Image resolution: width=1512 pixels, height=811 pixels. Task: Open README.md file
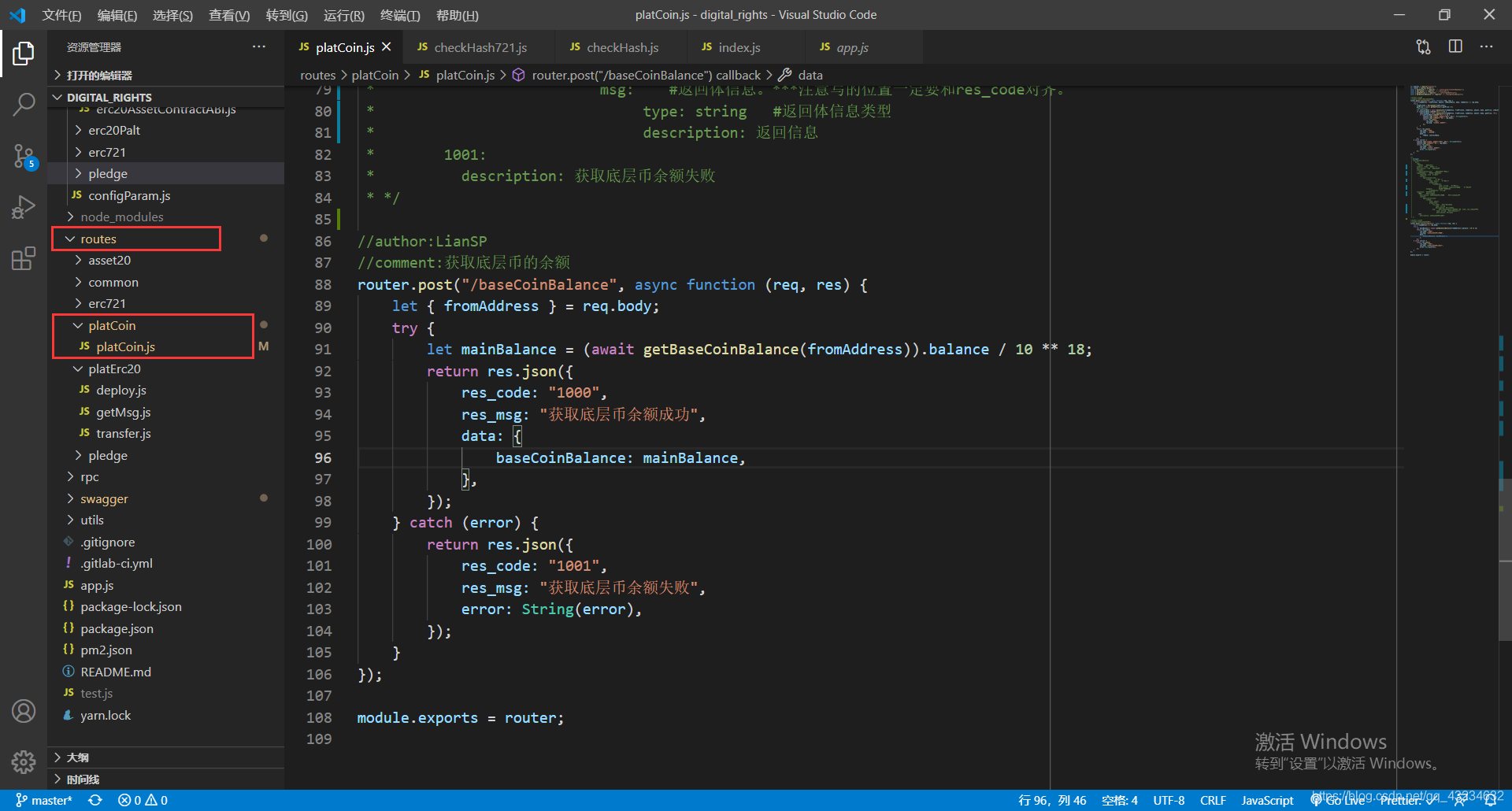pos(165,672)
